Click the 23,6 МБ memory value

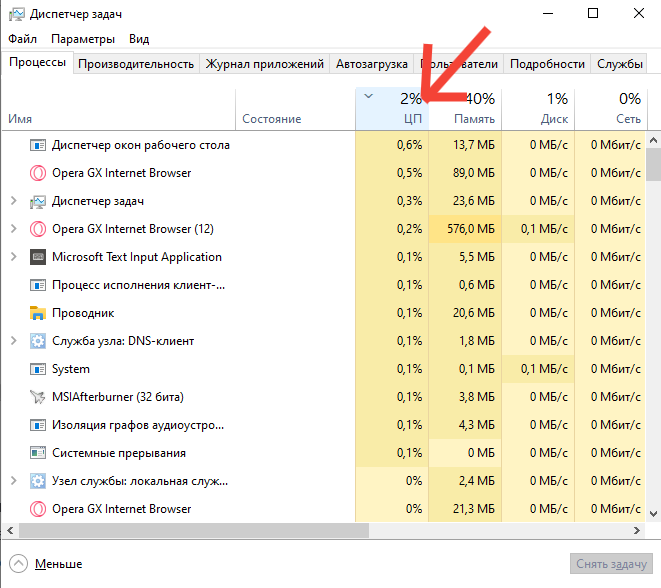click(473, 201)
